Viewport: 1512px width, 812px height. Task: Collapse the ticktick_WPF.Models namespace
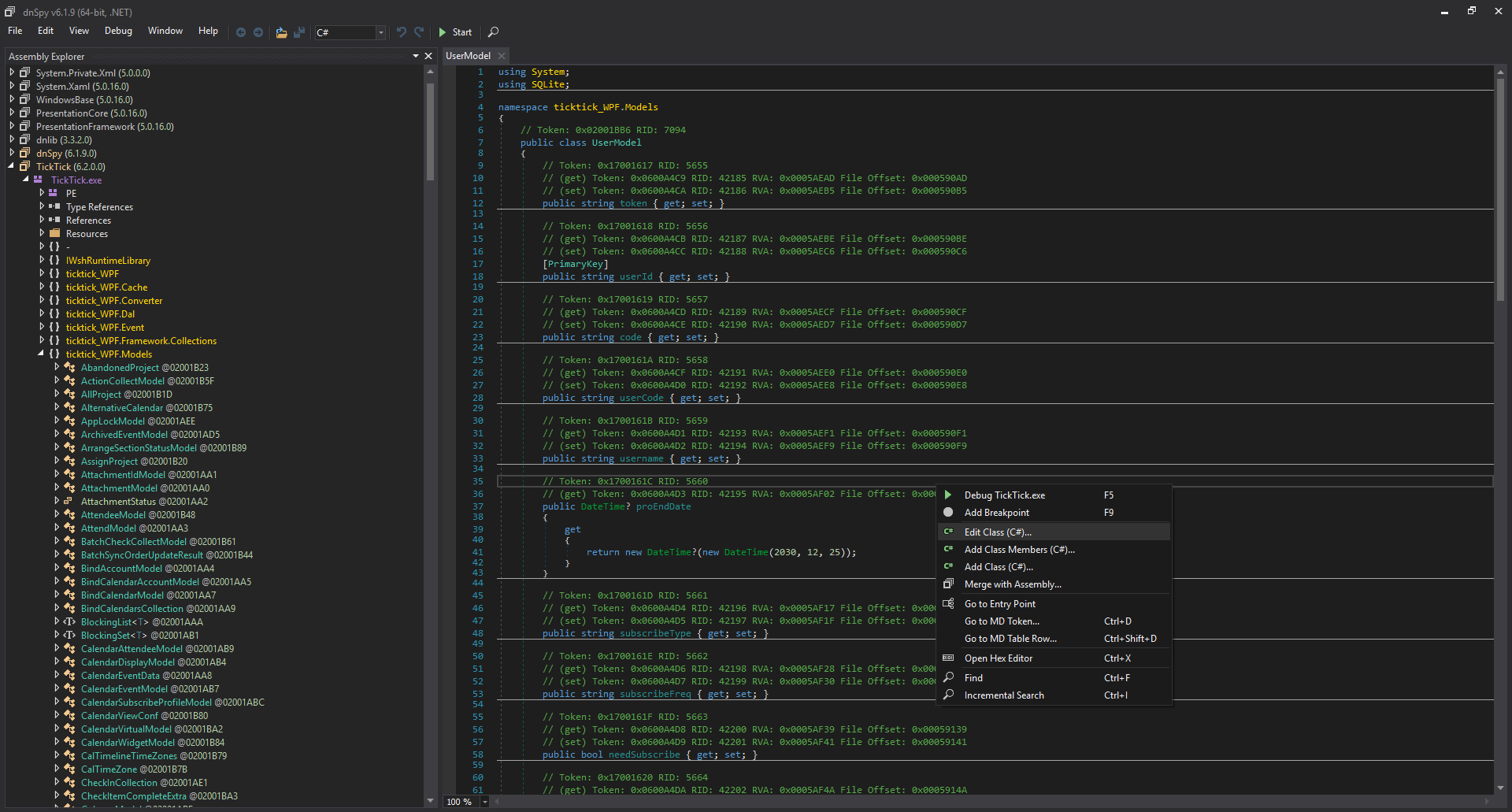click(x=41, y=354)
